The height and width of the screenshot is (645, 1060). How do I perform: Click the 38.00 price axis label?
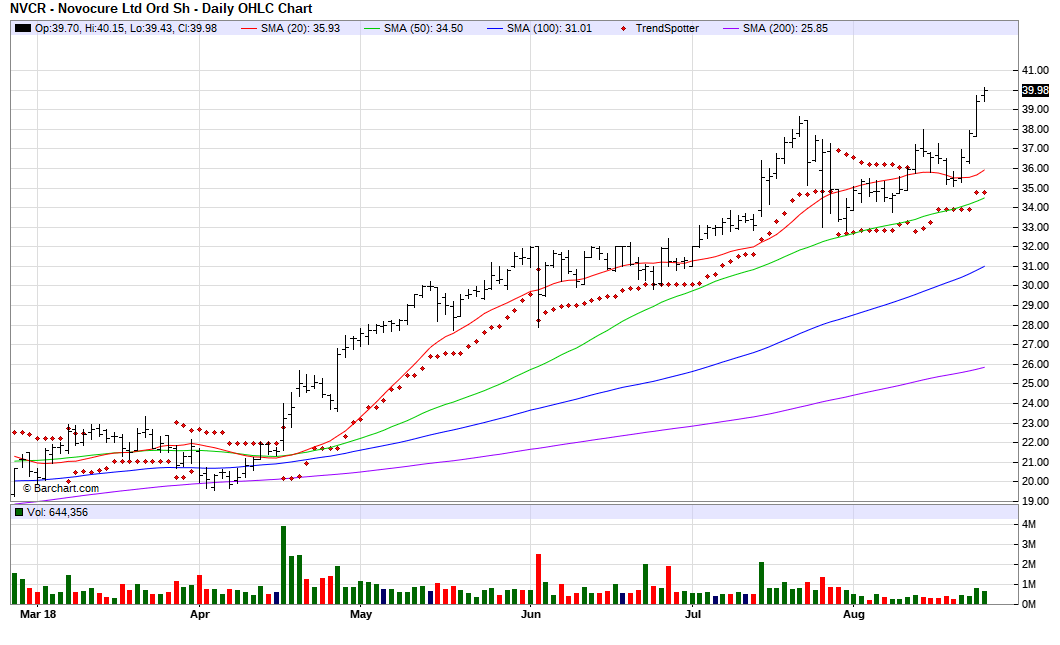click(x=1036, y=129)
